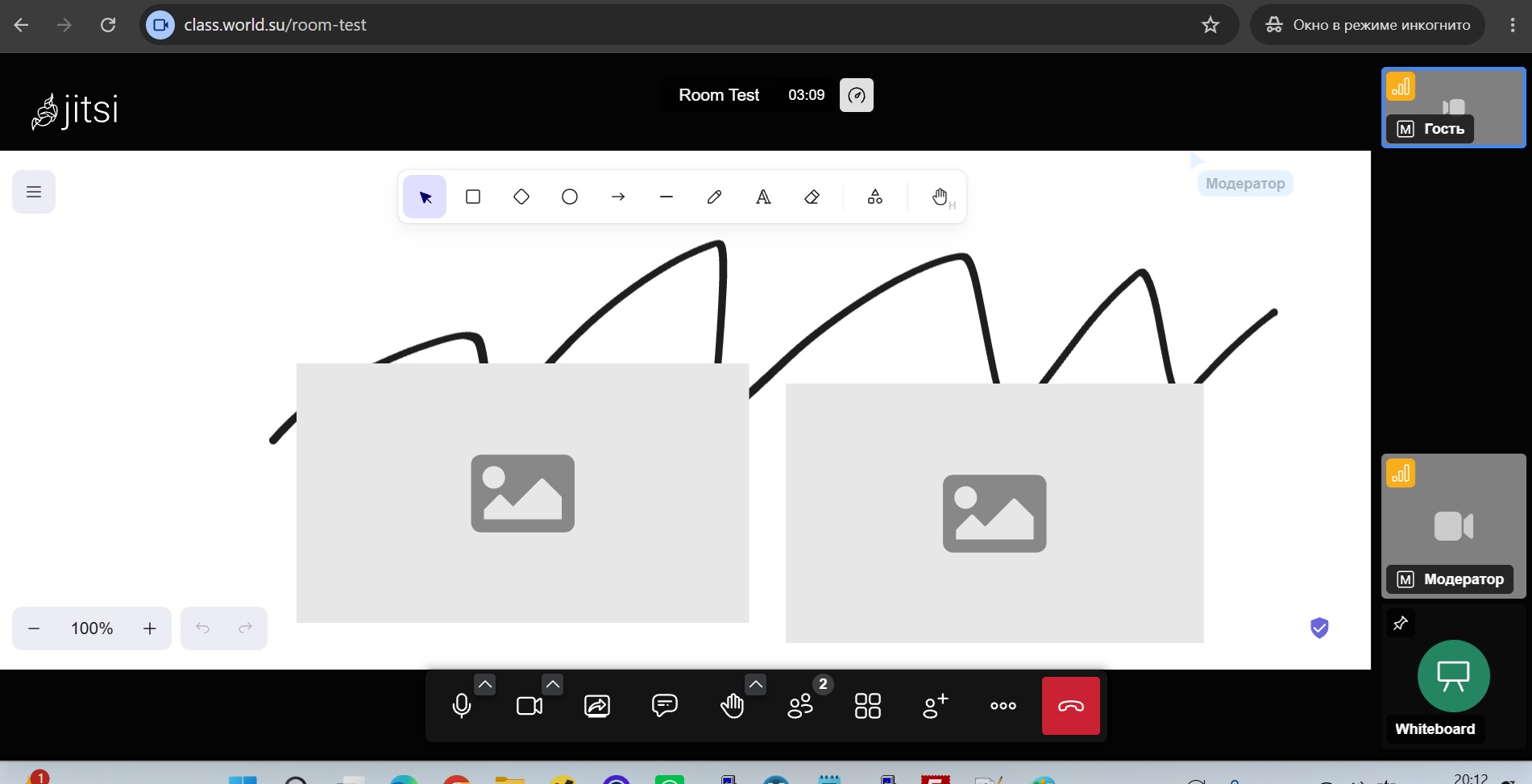The width and height of the screenshot is (1532, 784).
Task: Click the incognito window indicator
Action: (x=1368, y=25)
